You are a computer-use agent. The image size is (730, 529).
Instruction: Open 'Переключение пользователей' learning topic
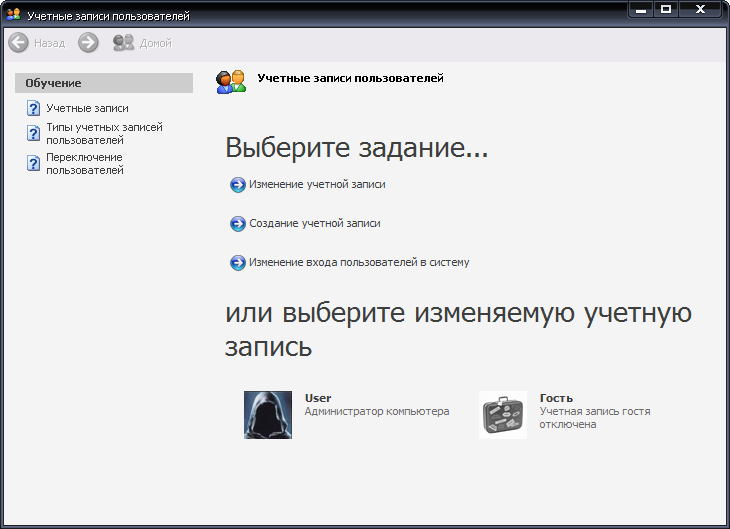85,163
